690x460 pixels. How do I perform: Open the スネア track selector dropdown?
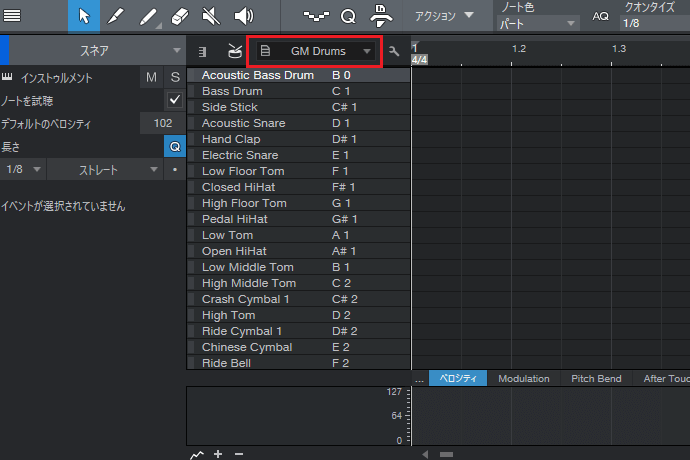click(x=95, y=50)
